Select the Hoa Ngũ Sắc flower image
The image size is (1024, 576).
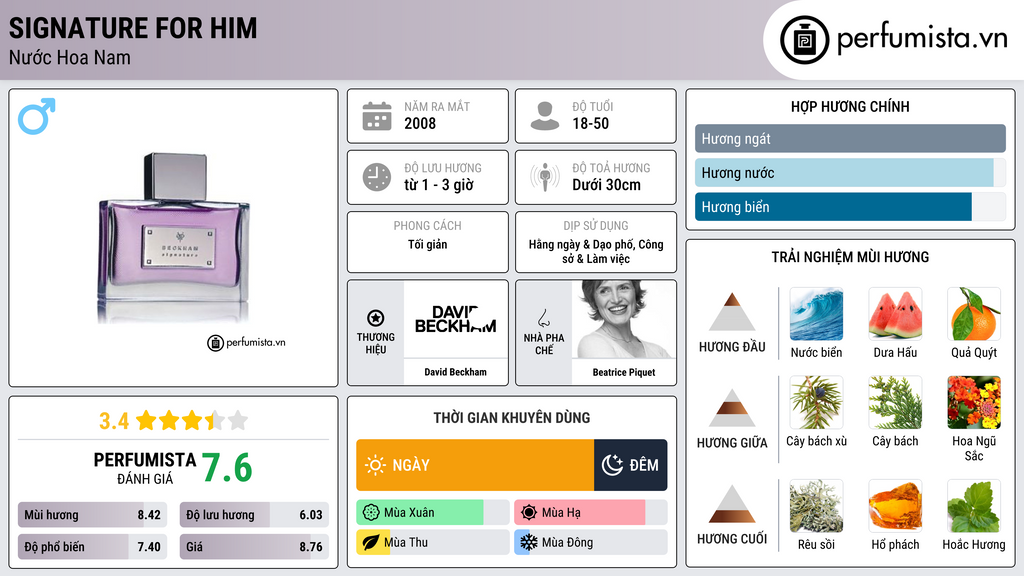tap(974, 402)
